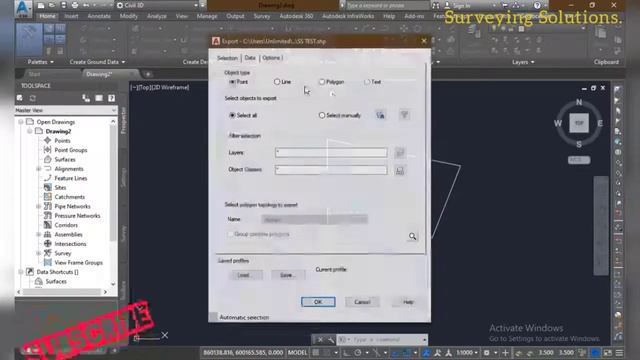Open status bar customization menu icon
Image resolution: width=640 pixels, height=360 pixels.
[619, 353]
